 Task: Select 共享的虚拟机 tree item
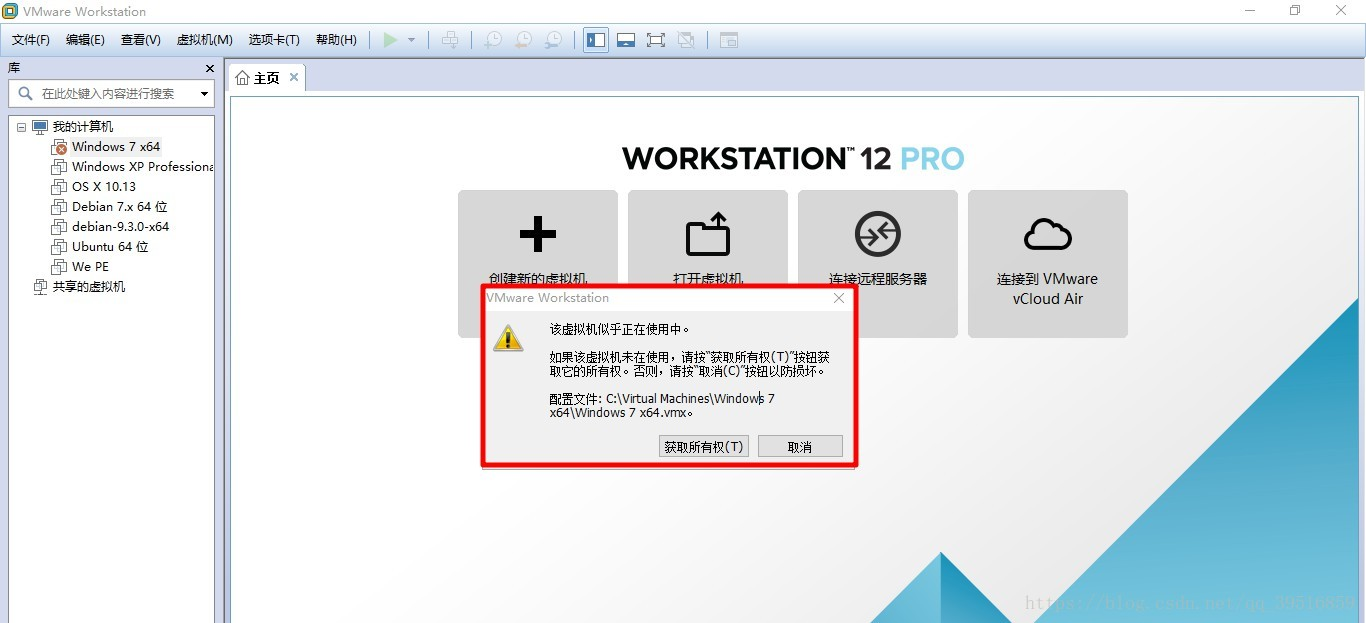pyautogui.click(x=89, y=287)
